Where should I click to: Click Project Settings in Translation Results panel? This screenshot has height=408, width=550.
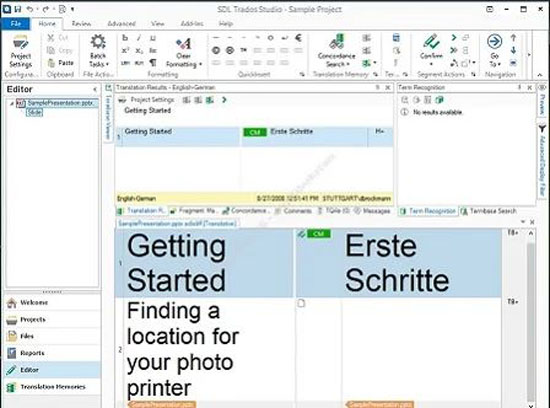pos(147,100)
